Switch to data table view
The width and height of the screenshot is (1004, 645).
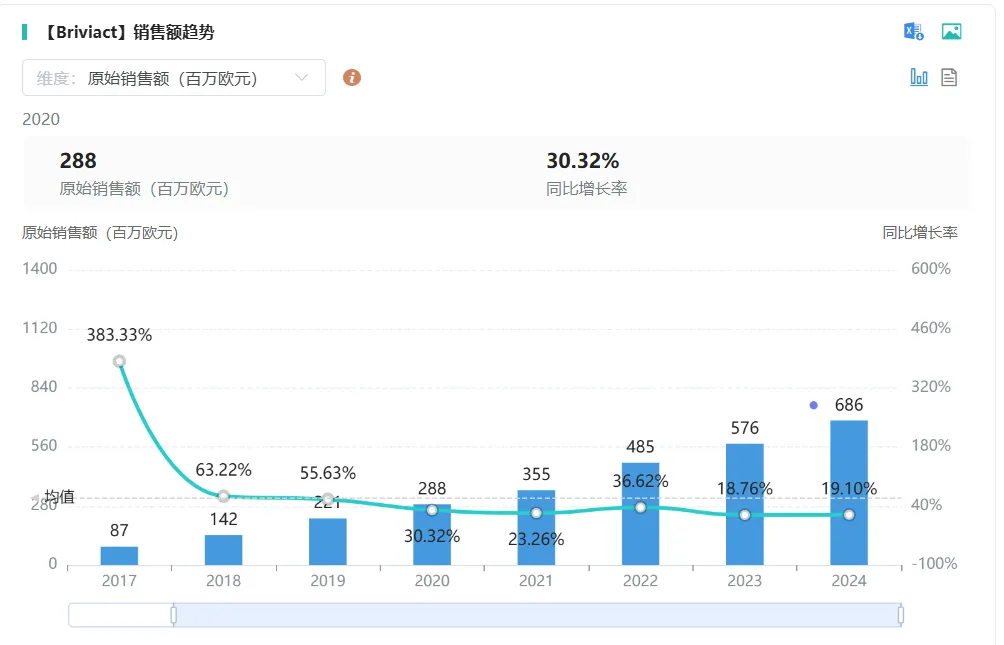949,77
